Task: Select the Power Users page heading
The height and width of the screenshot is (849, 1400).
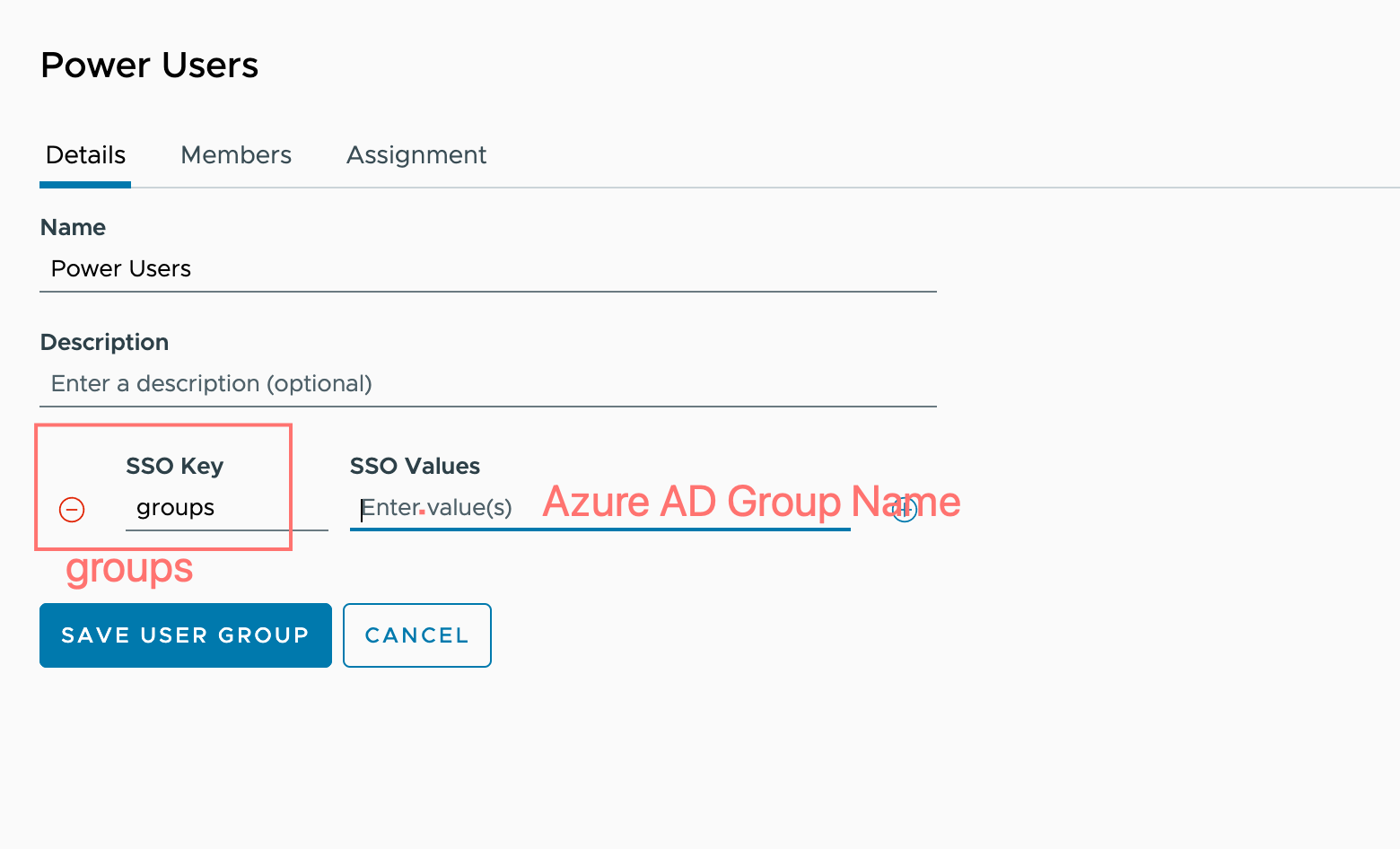Action: point(150,66)
